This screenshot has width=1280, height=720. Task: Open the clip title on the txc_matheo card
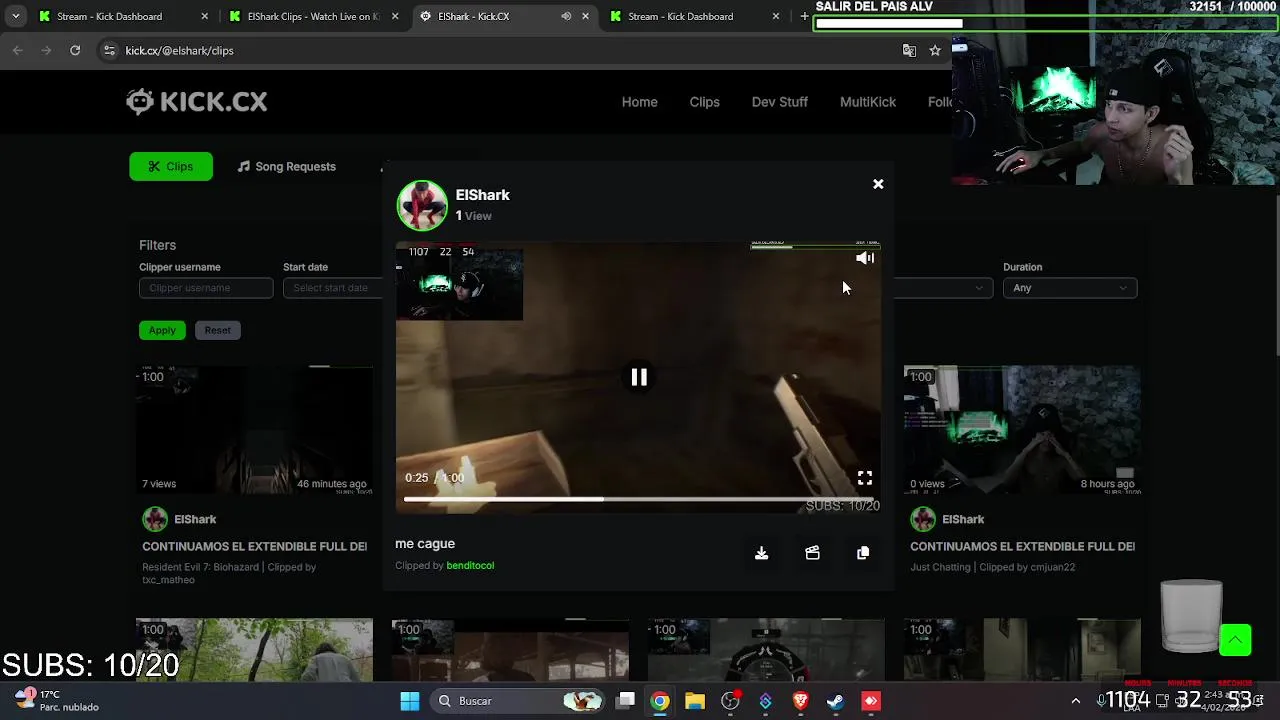point(254,547)
